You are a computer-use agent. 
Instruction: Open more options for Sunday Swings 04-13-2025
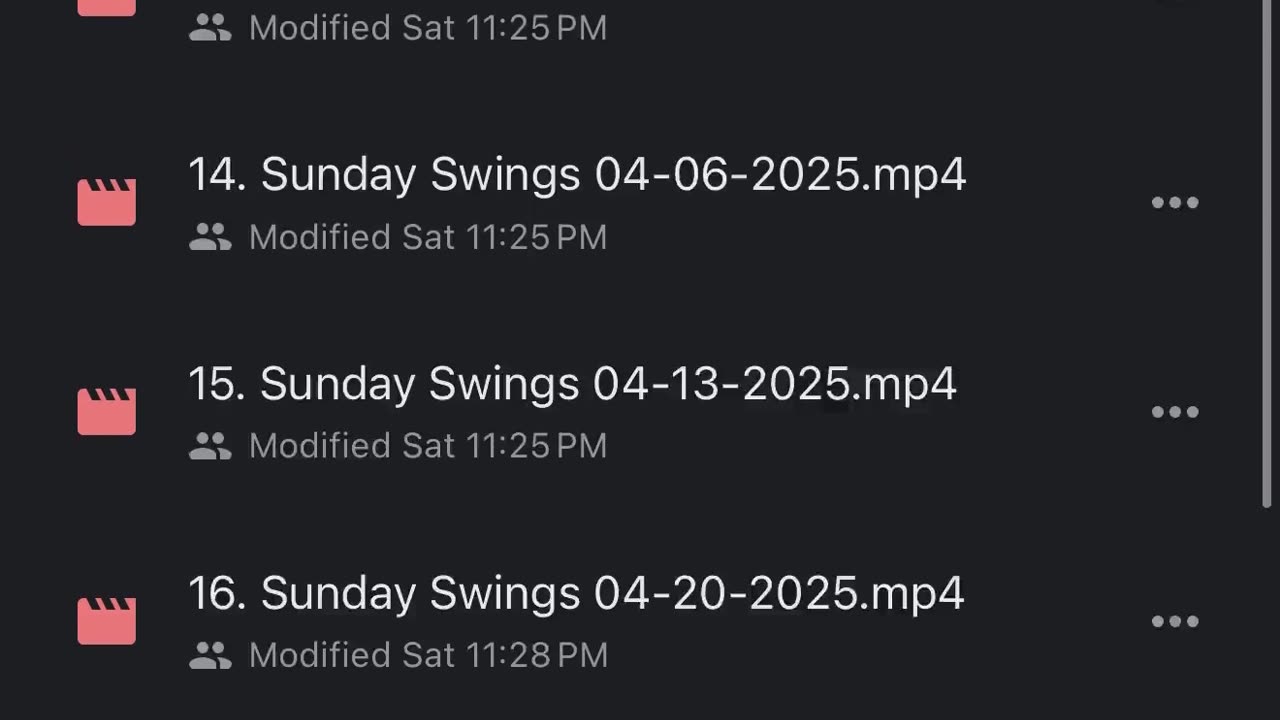tap(1175, 412)
